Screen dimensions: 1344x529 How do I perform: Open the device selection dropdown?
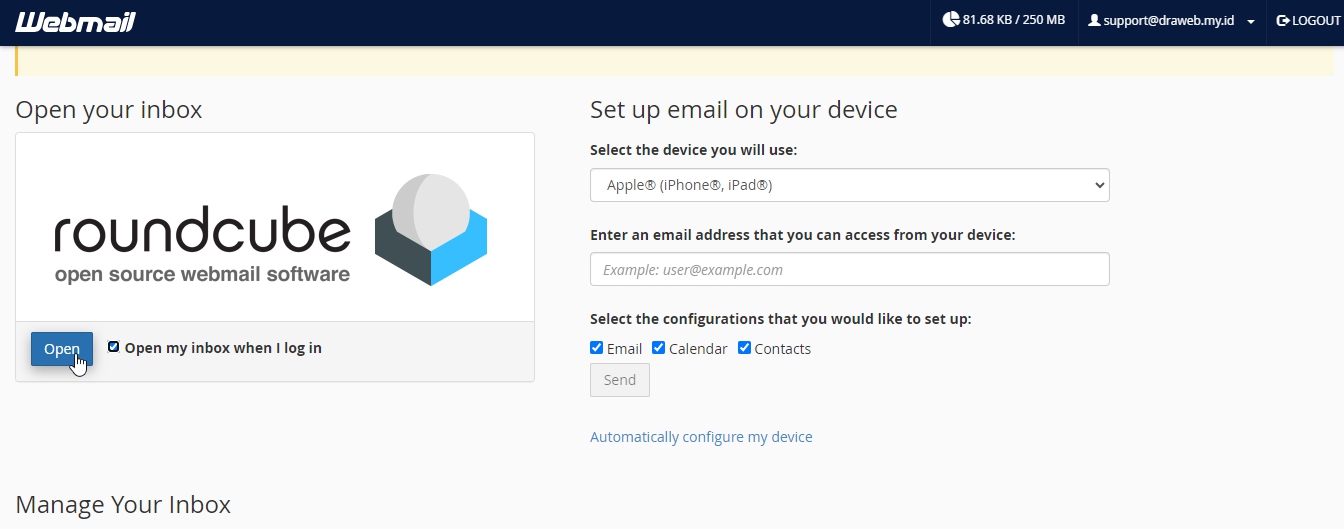click(x=850, y=185)
